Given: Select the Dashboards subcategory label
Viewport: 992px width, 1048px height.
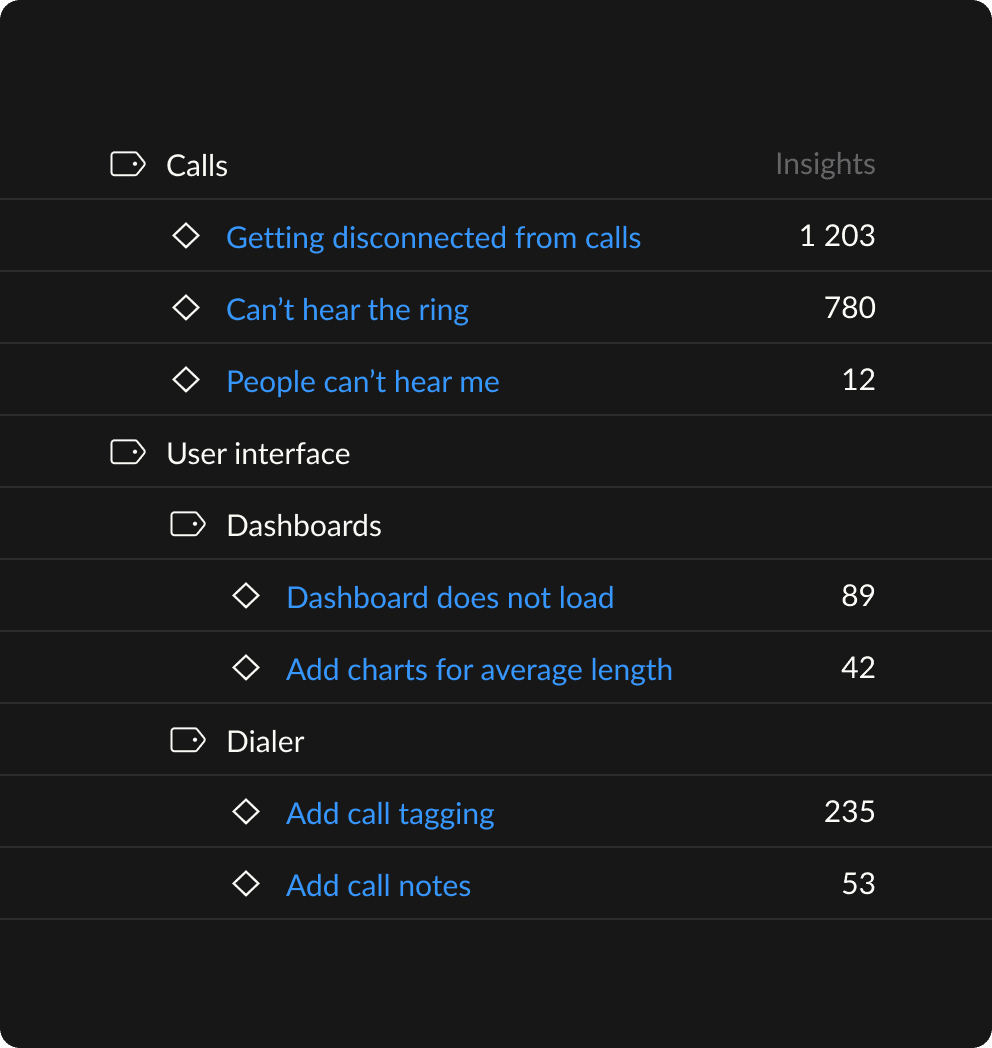Looking at the screenshot, I should pyautogui.click(x=304, y=526).
